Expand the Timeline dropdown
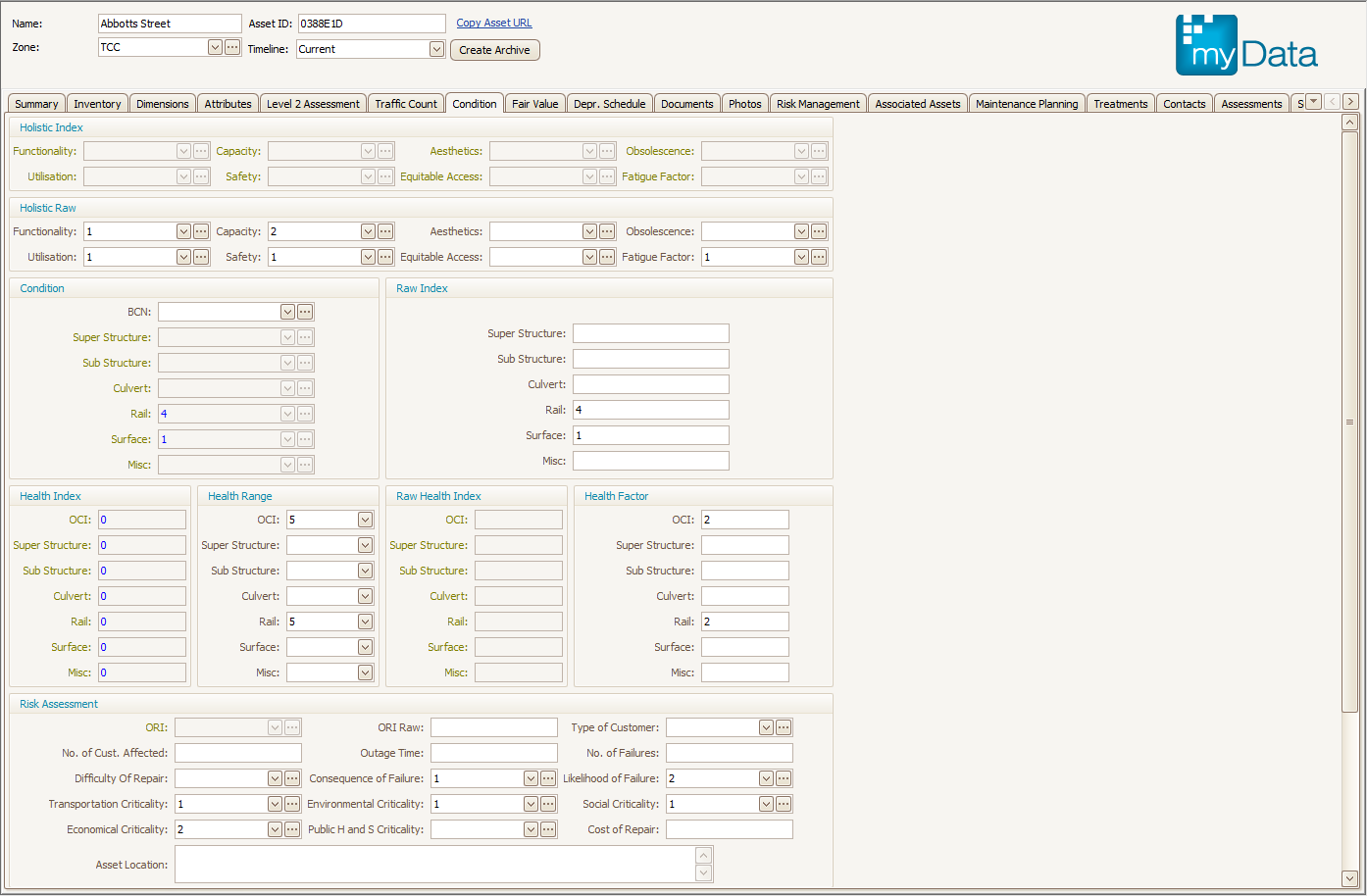The width and height of the screenshot is (1367, 896). pyautogui.click(x=436, y=49)
